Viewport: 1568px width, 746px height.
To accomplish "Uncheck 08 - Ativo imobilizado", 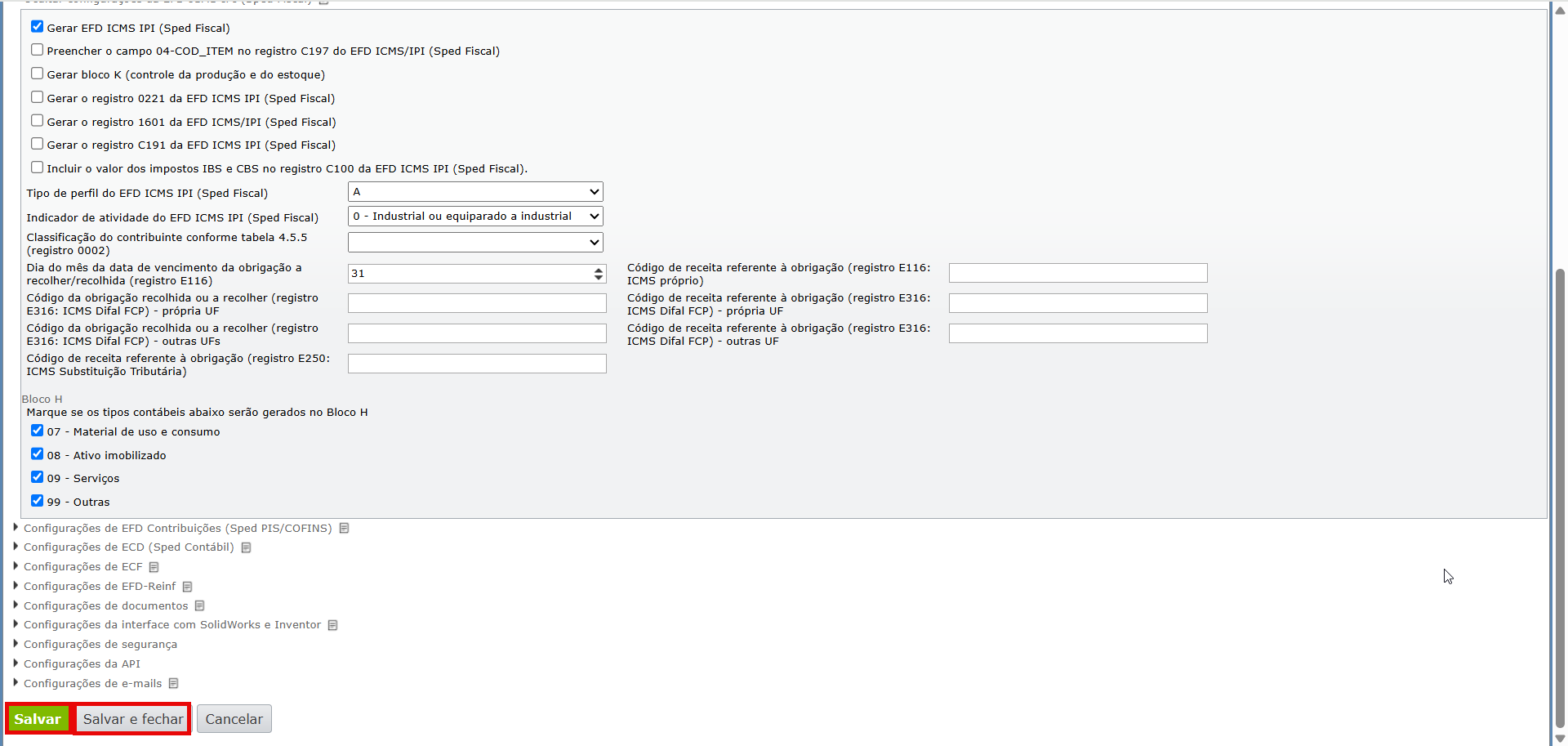I will 38,454.
